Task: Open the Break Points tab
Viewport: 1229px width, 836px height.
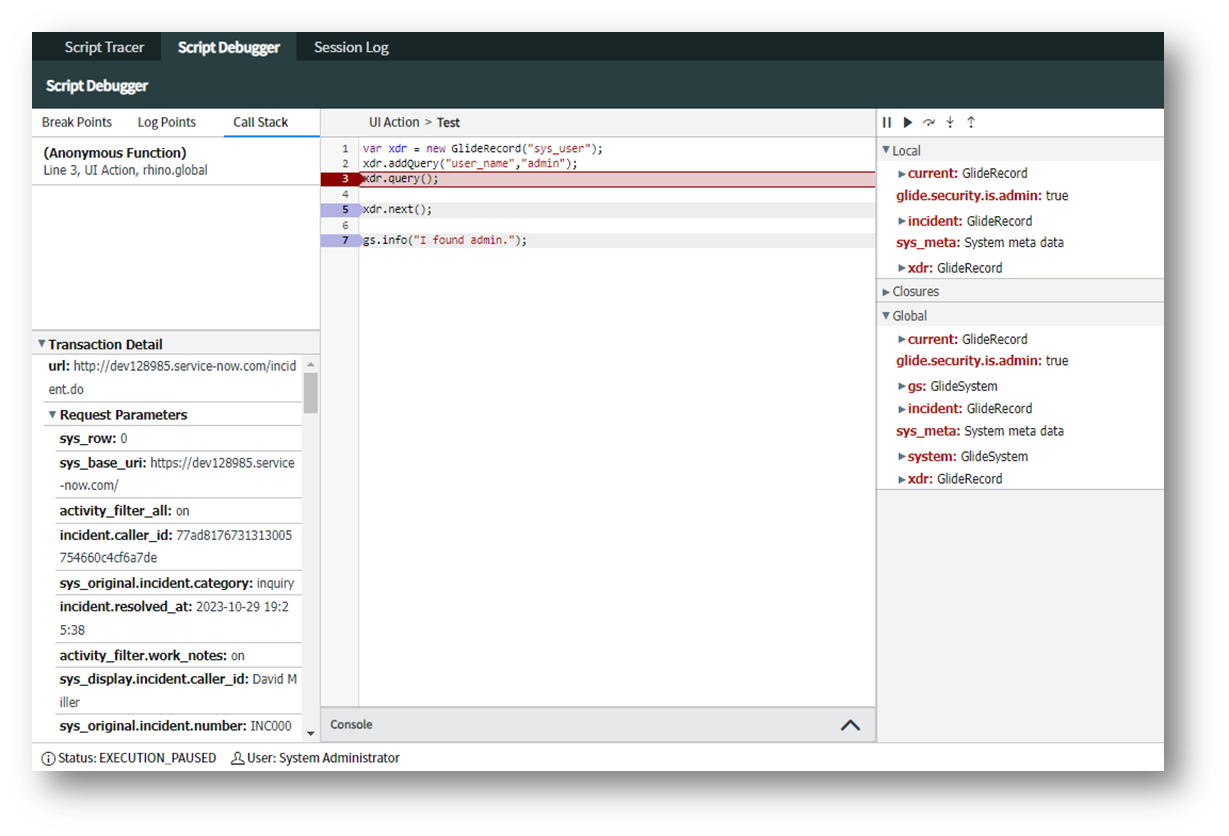Action: [x=76, y=122]
